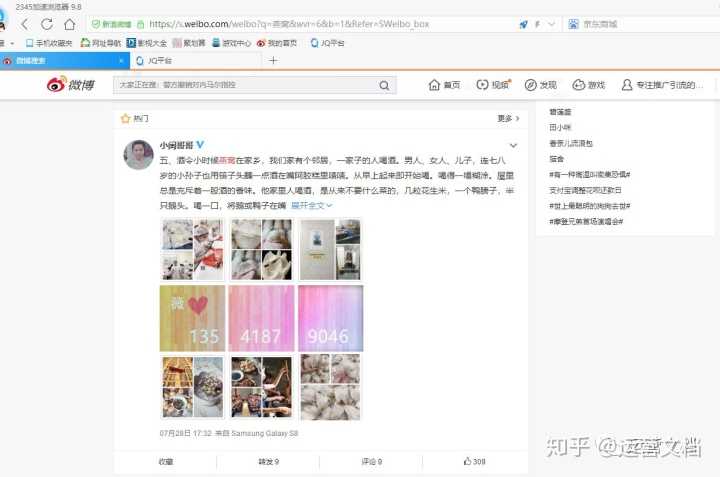The width and height of the screenshot is (720, 477).
Task: Open the 支付宝 hot search entry
Action: tap(585, 190)
